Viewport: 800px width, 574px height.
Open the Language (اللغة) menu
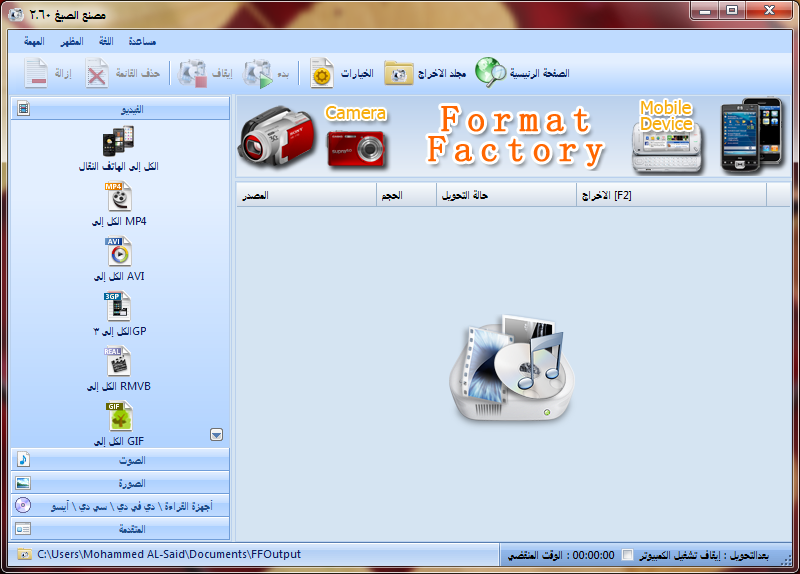(x=106, y=41)
